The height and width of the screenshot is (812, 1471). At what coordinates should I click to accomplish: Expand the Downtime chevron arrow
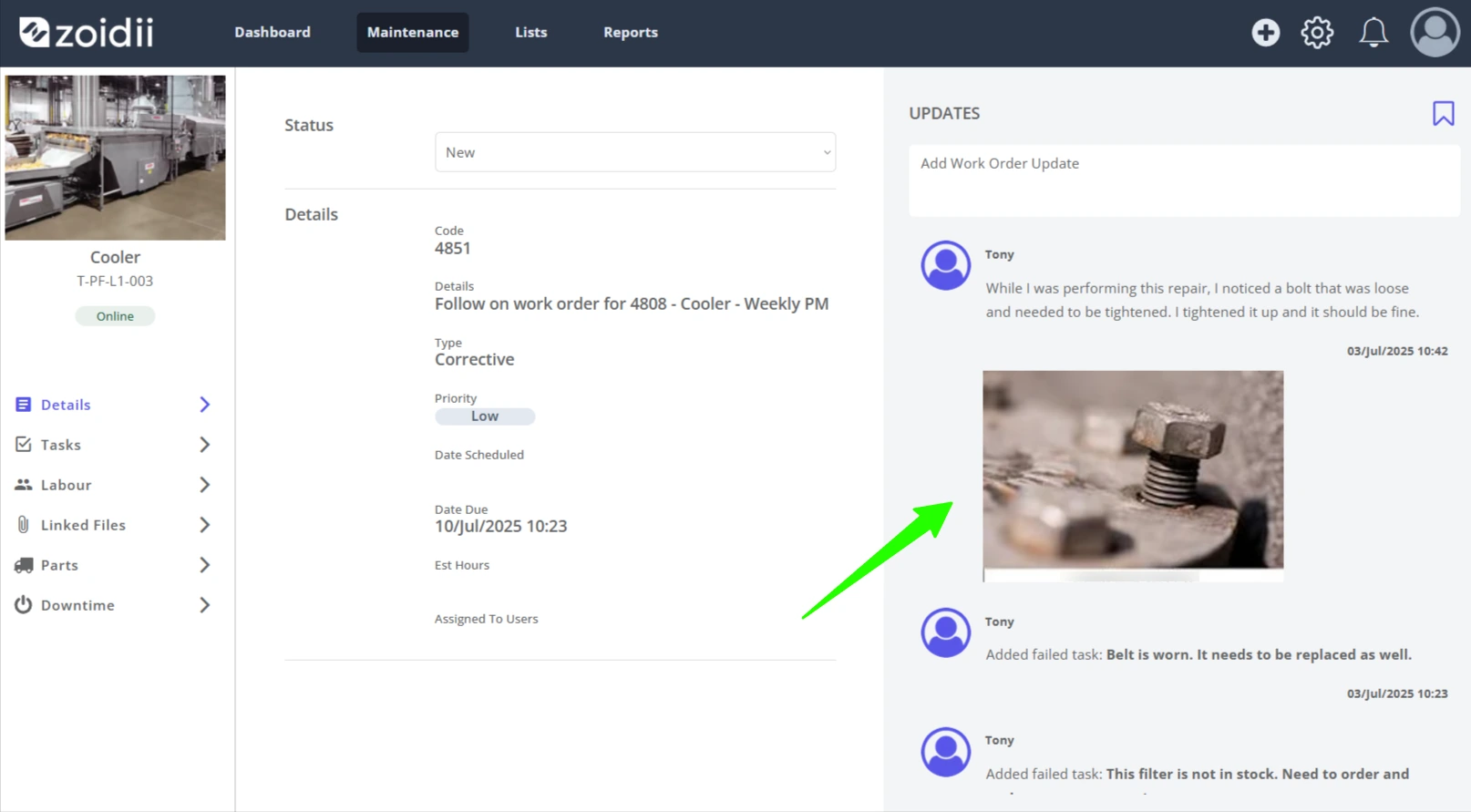click(x=205, y=605)
